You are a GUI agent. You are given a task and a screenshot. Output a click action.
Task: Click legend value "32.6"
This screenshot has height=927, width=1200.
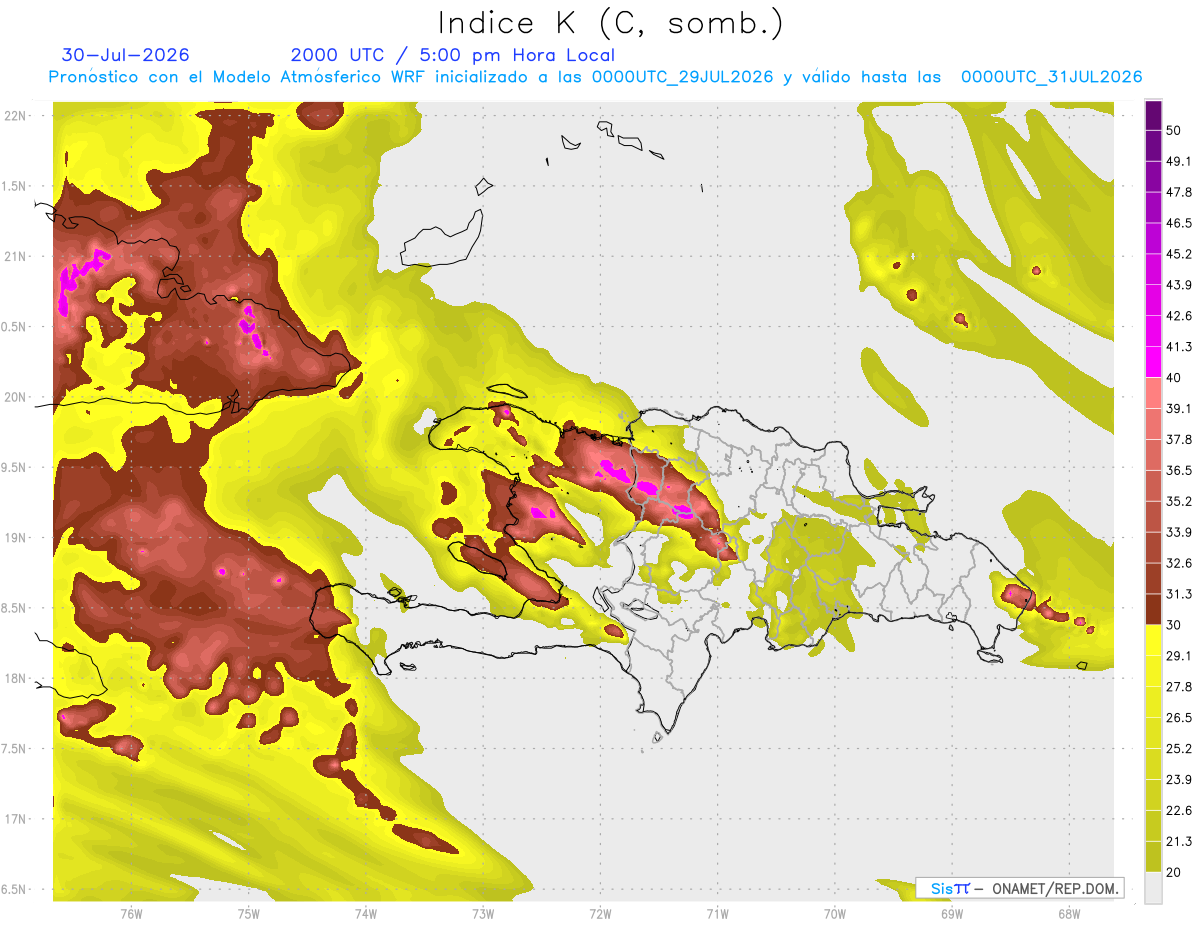pos(1179,563)
